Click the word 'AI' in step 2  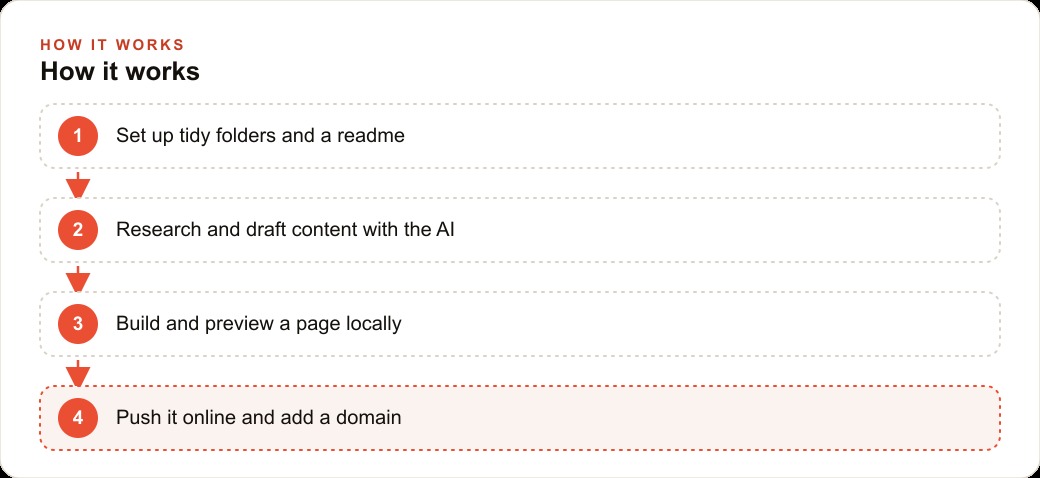tap(444, 230)
